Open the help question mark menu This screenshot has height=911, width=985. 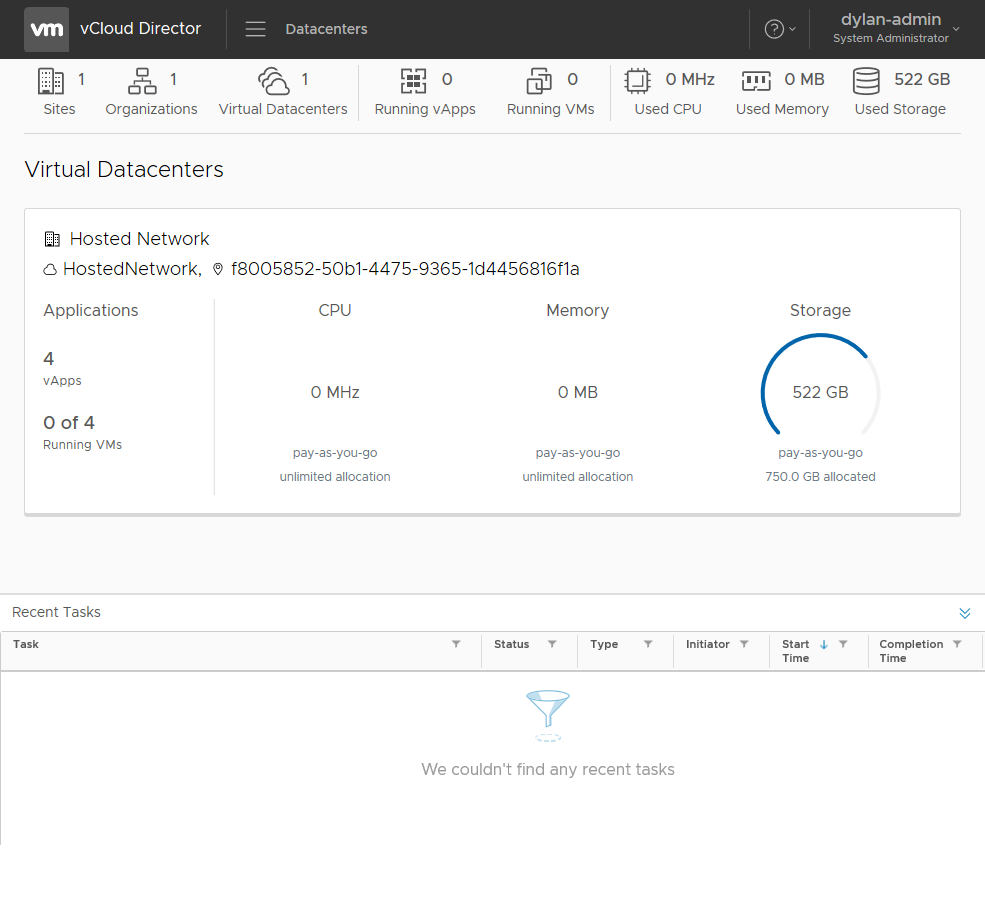point(780,29)
